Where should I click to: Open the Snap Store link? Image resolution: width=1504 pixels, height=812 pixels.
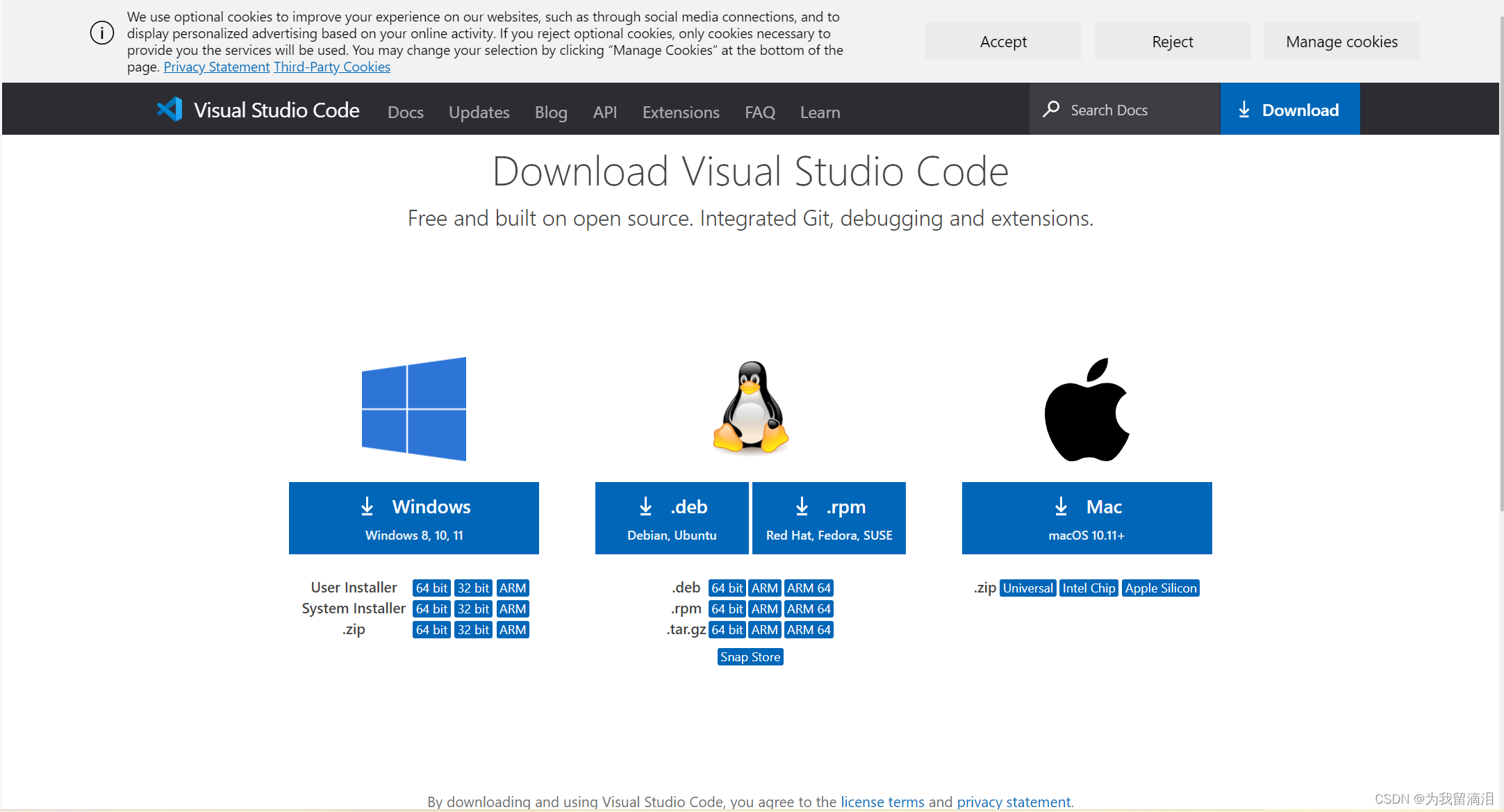tap(750, 656)
